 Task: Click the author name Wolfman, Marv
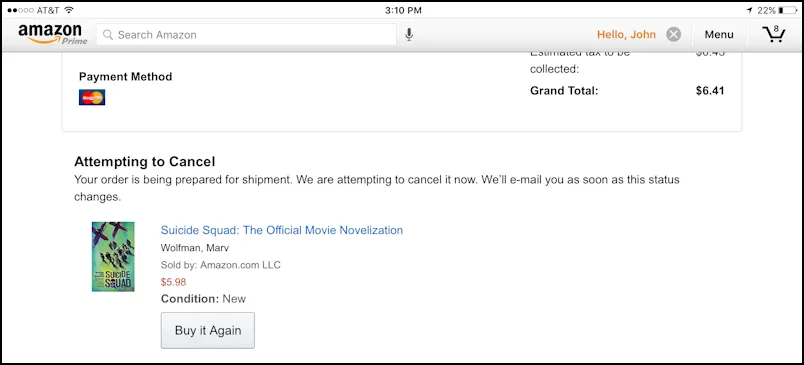[195, 248]
